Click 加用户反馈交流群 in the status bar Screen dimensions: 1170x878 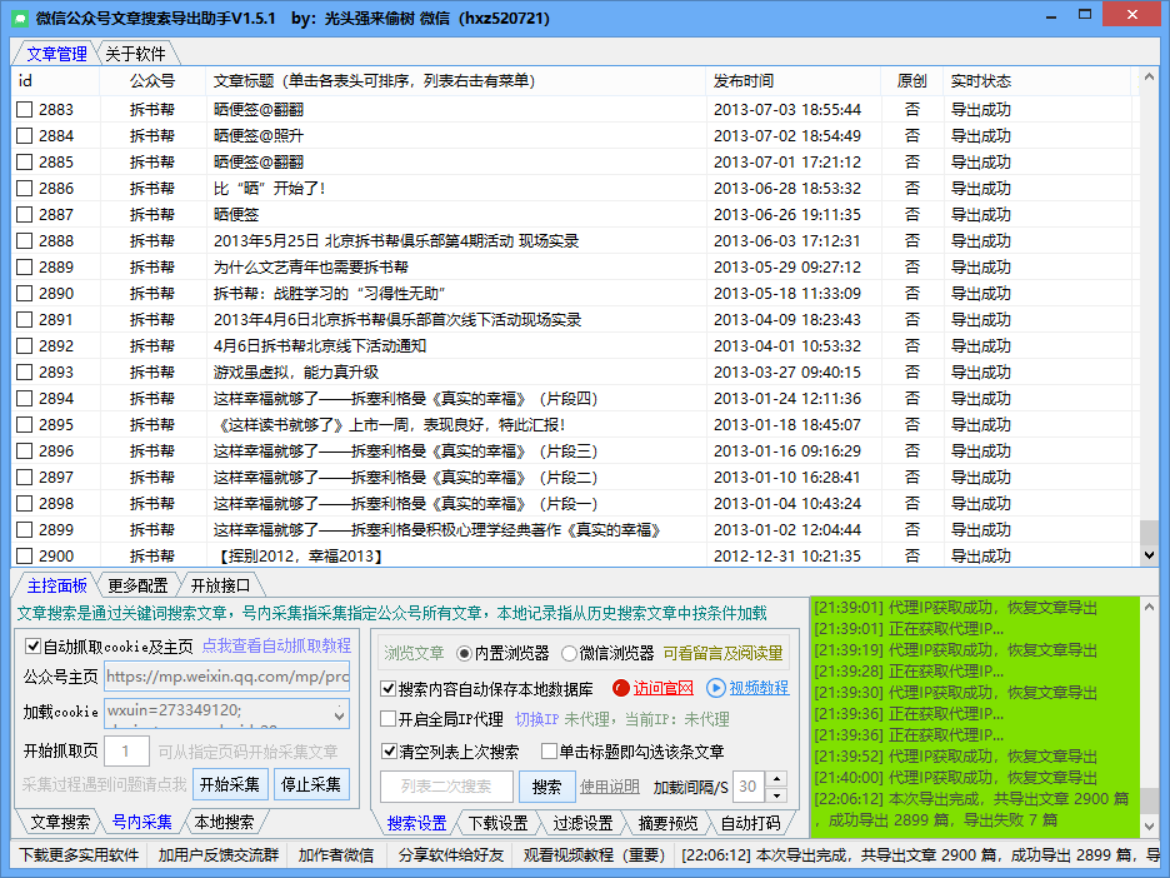[x=218, y=855]
